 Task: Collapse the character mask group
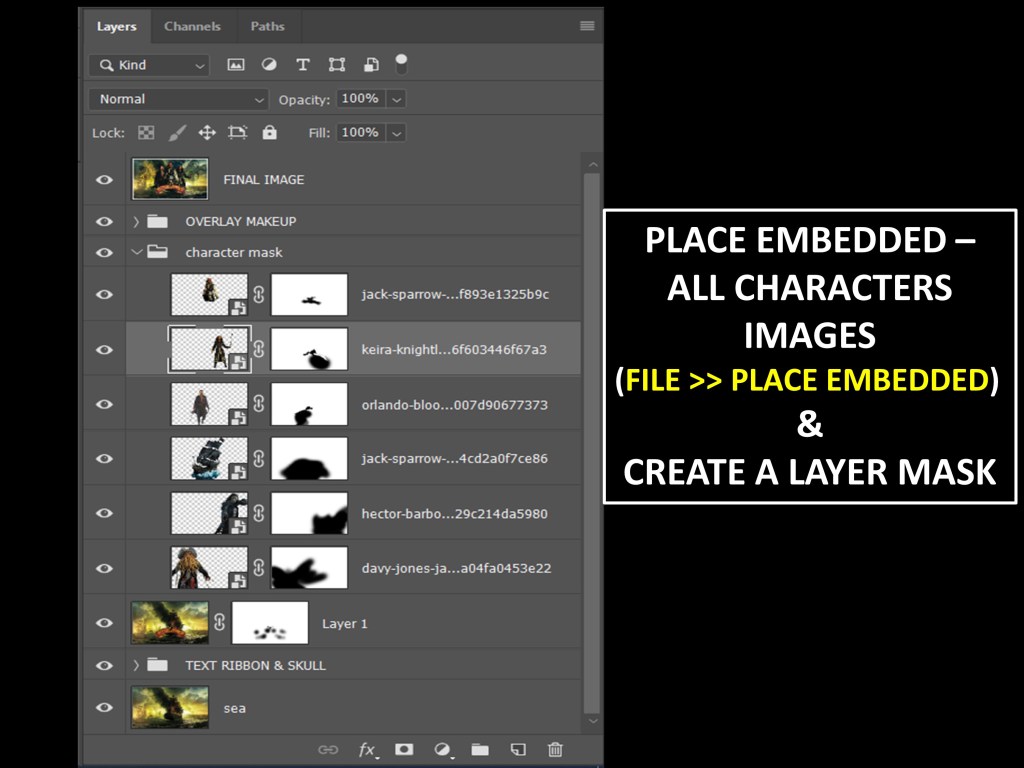coord(136,253)
